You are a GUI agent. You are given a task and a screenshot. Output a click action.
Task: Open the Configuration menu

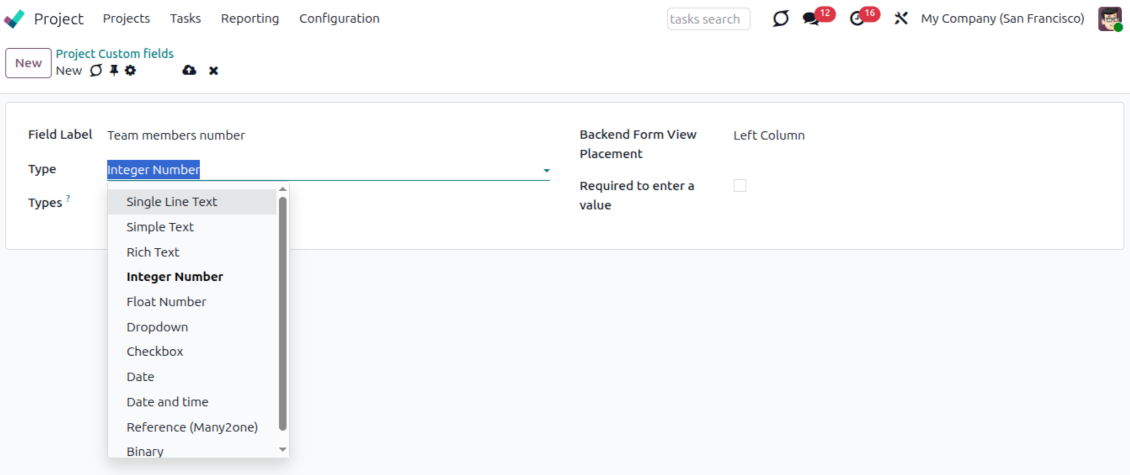tap(339, 19)
